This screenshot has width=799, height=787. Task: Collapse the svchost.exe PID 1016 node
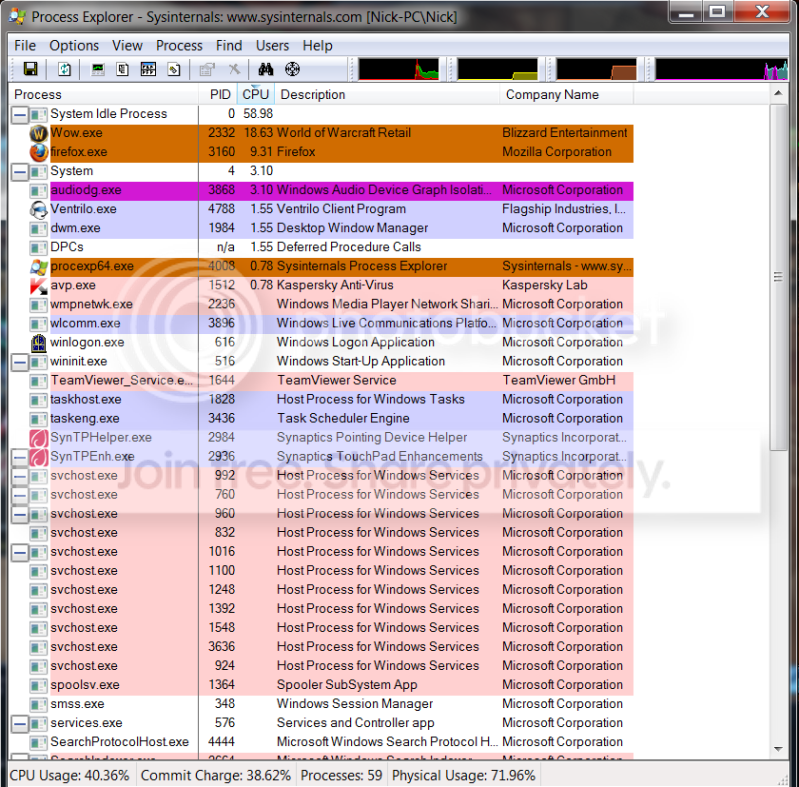pos(19,553)
